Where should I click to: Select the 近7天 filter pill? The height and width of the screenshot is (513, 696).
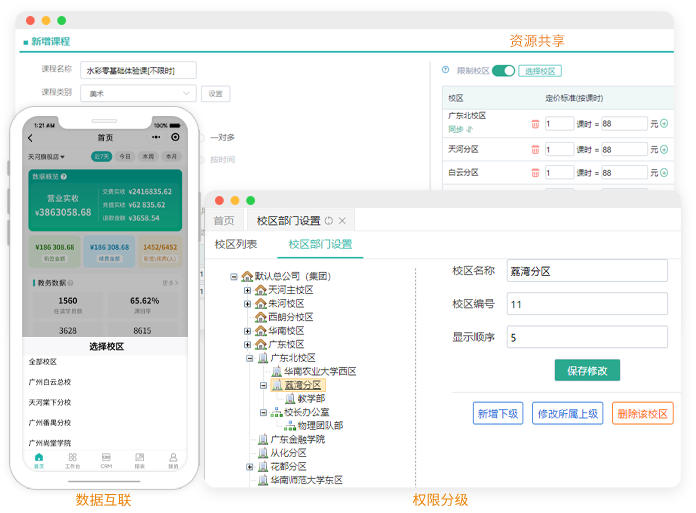[102, 156]
